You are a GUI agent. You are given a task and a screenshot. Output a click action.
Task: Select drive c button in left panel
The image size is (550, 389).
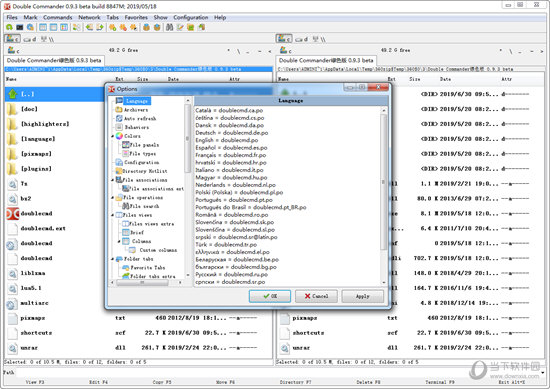coord(12,39)
